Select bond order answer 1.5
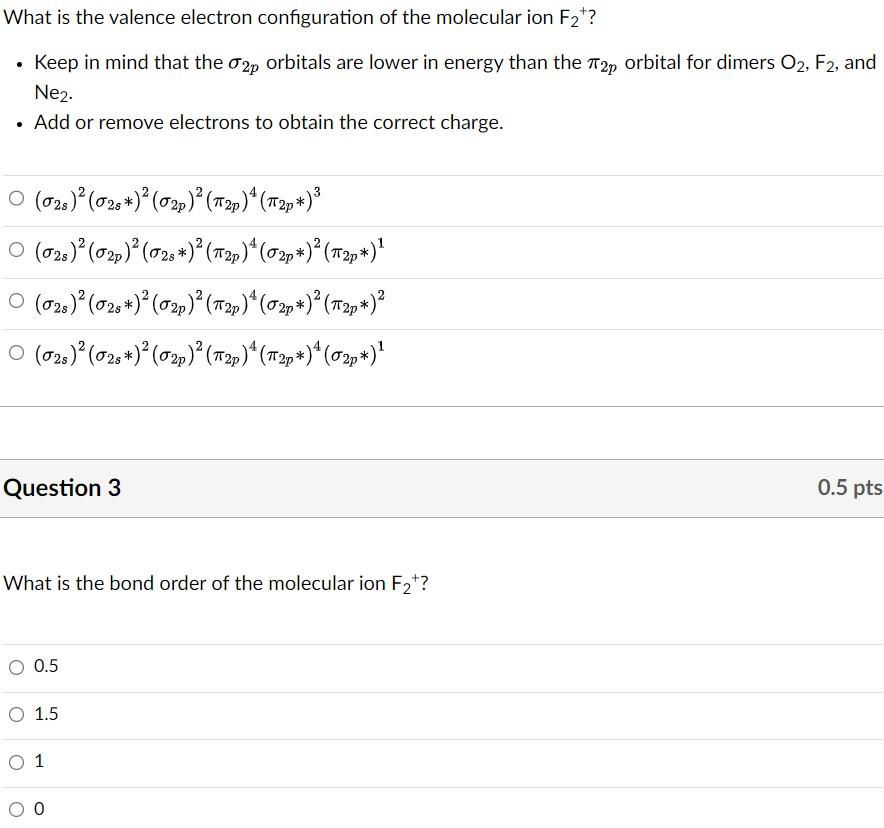 pyautogui.click(x=16, y=713)
